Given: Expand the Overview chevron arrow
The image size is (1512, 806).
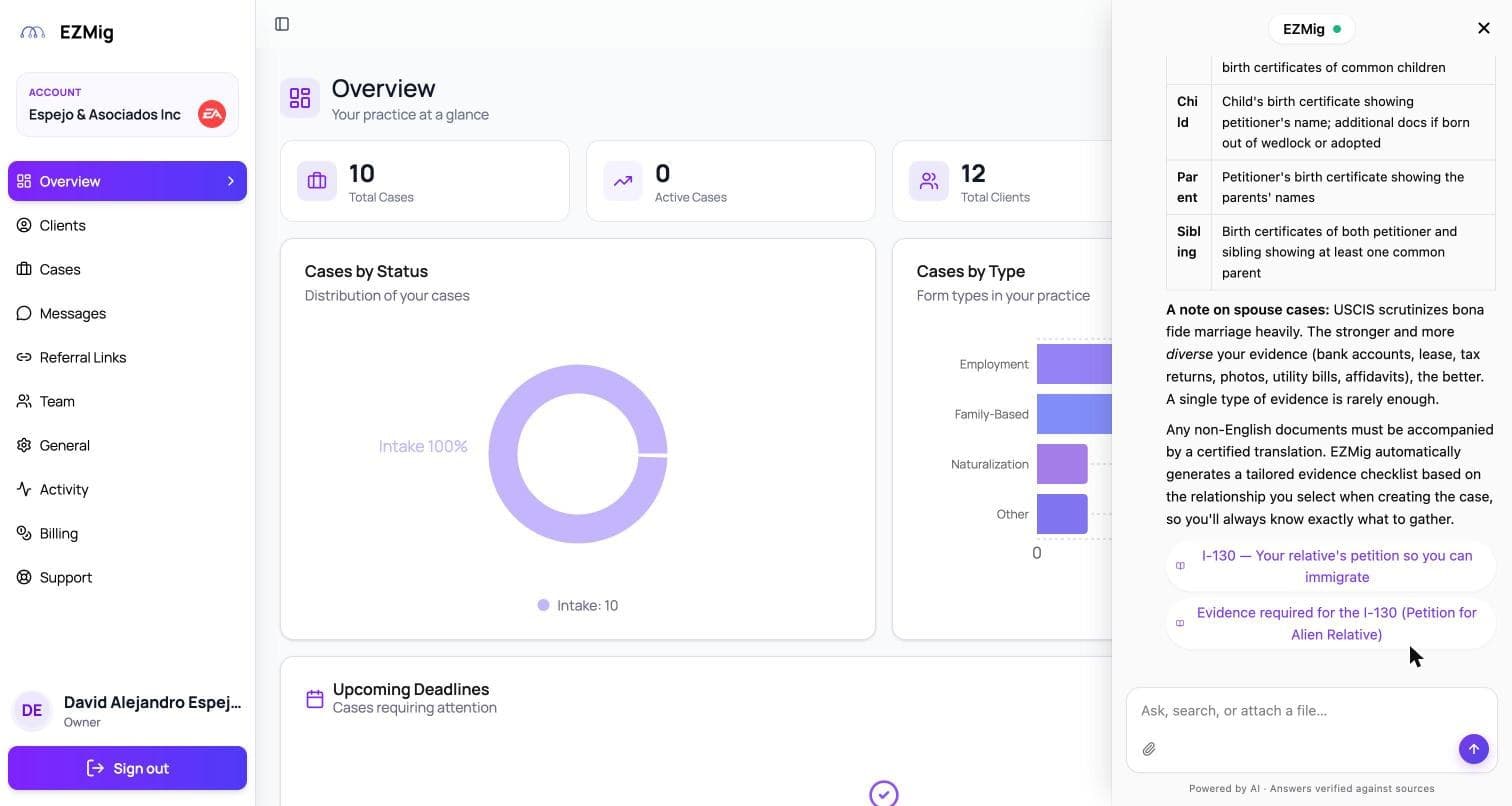Looking at the screenshot, I should pyautogui.click(x=231, y=181).
